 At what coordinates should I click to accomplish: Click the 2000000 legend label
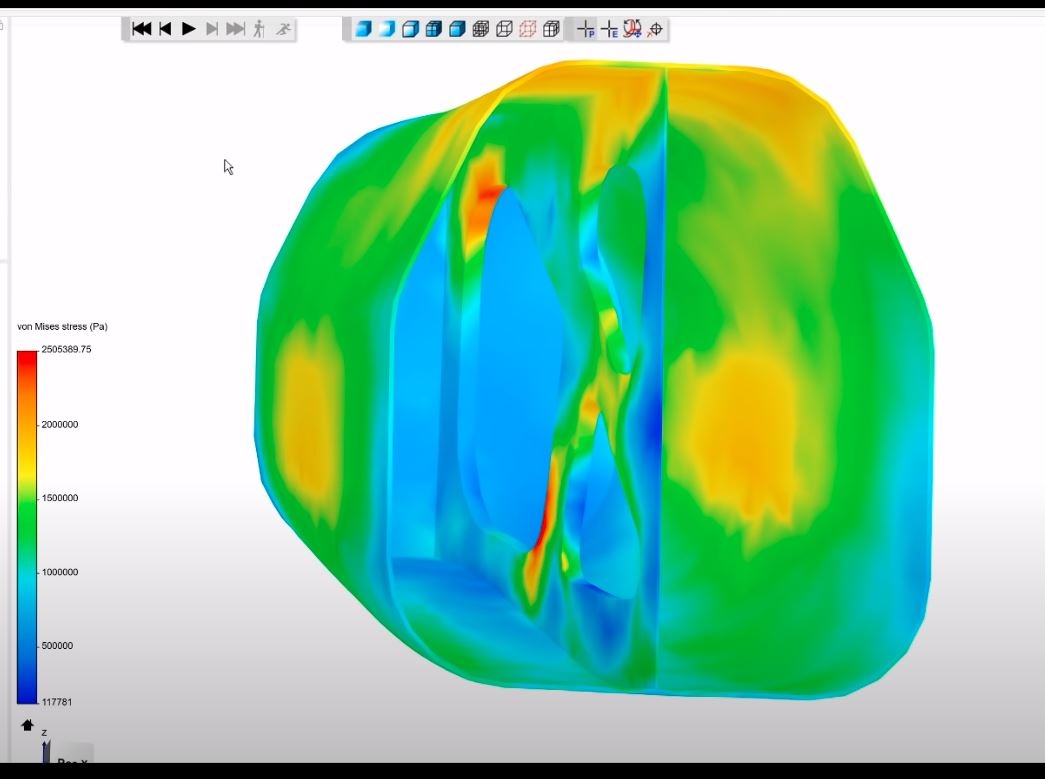tap(59, 424)
